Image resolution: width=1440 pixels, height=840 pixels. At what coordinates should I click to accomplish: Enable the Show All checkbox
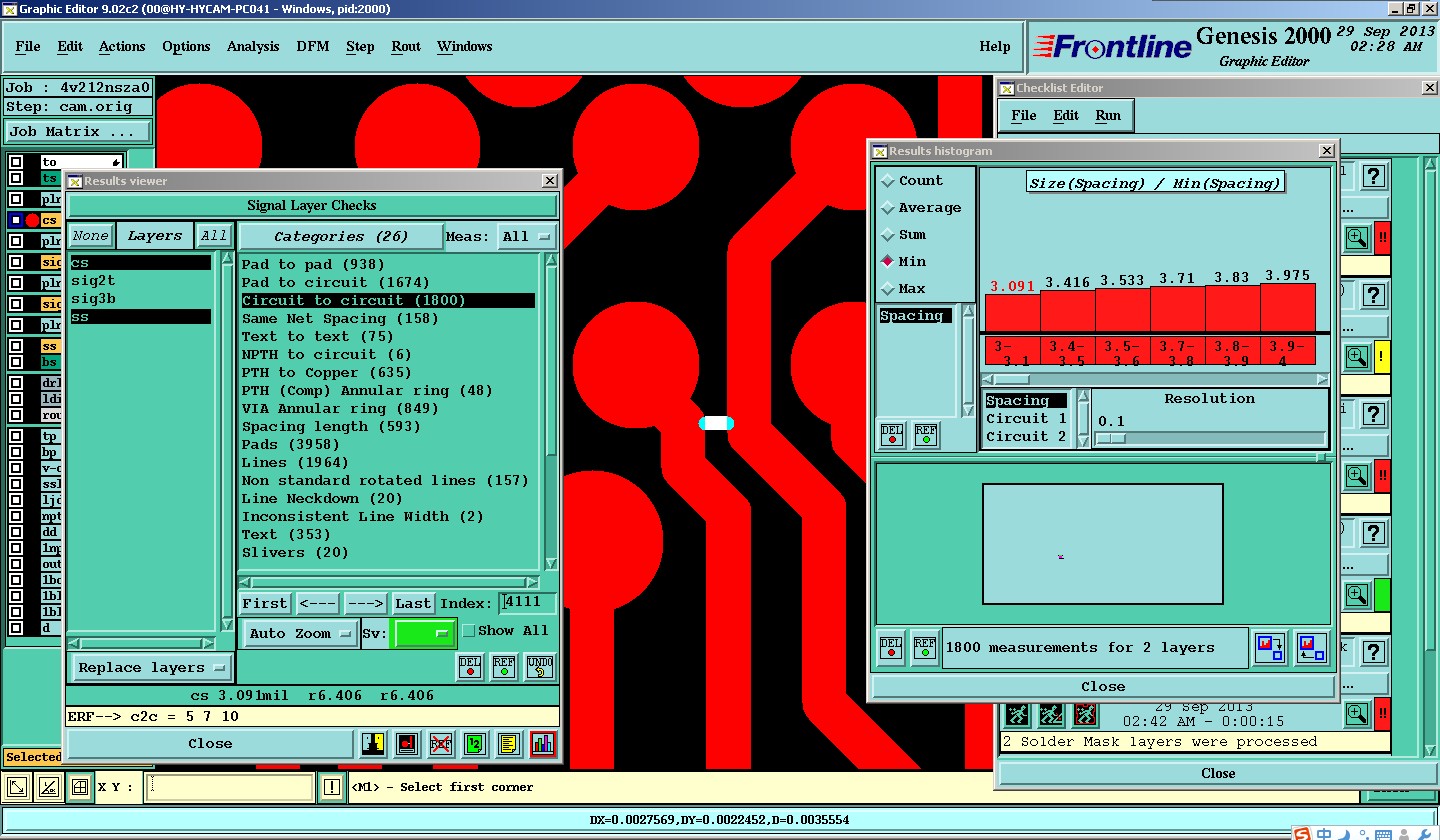coord(468,631)
